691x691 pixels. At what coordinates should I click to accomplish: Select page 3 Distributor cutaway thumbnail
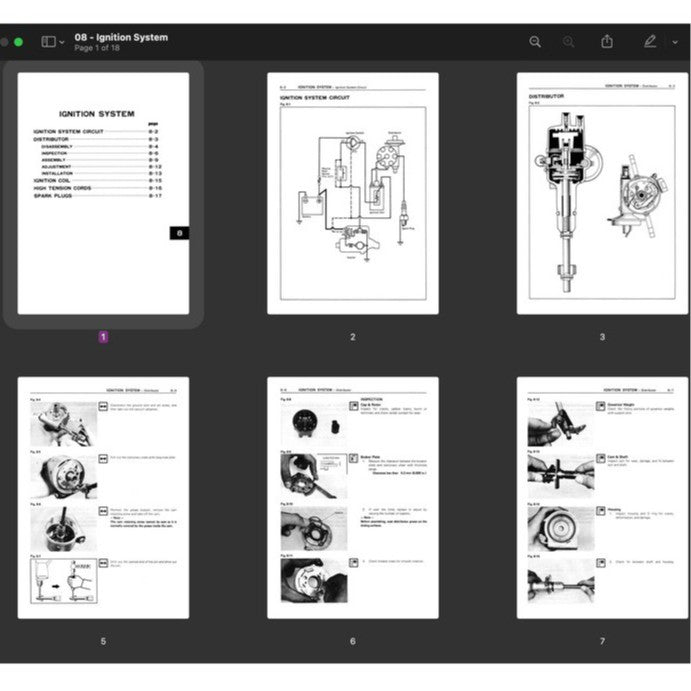click(602, 193)
